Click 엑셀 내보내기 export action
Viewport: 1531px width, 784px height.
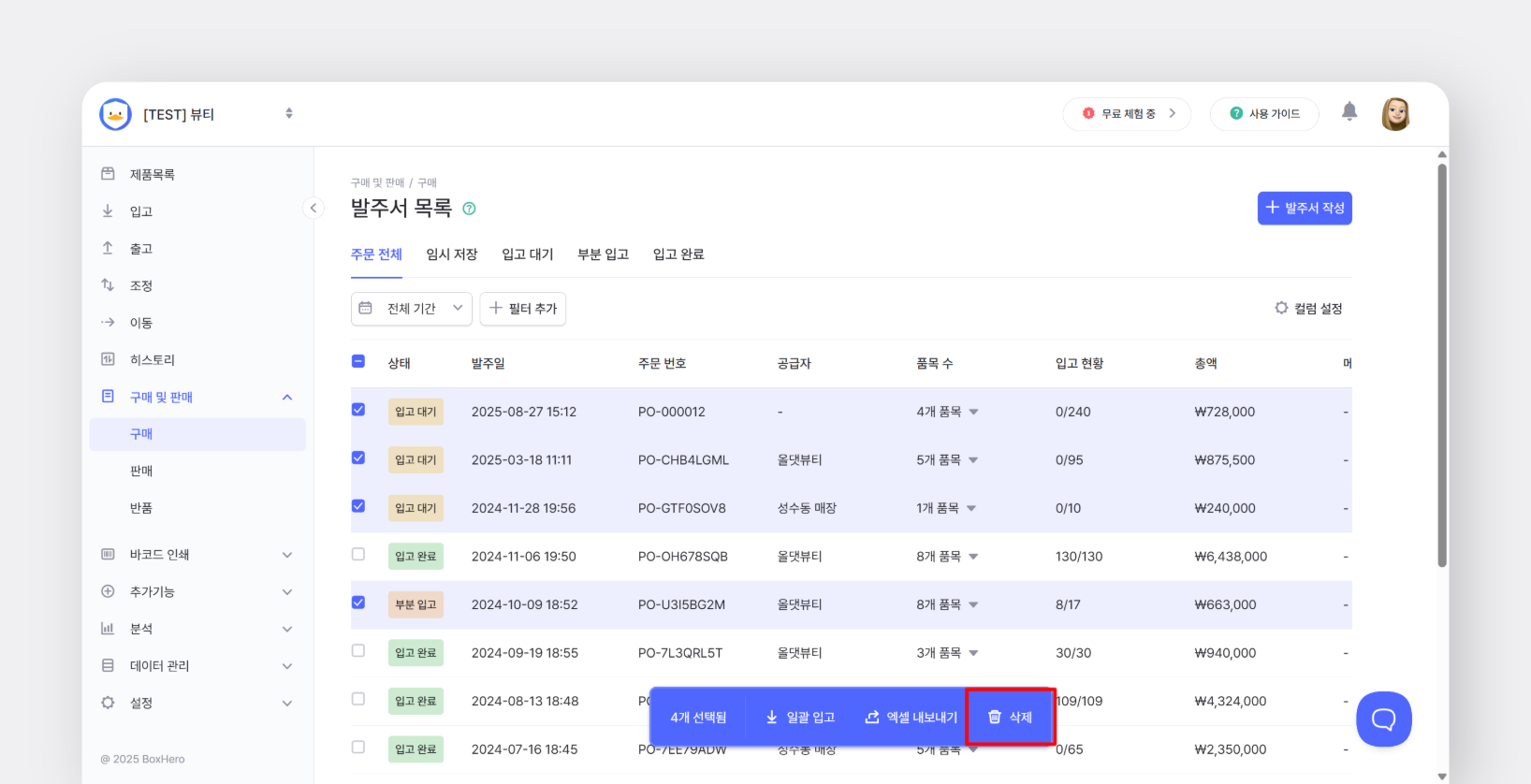911,718
